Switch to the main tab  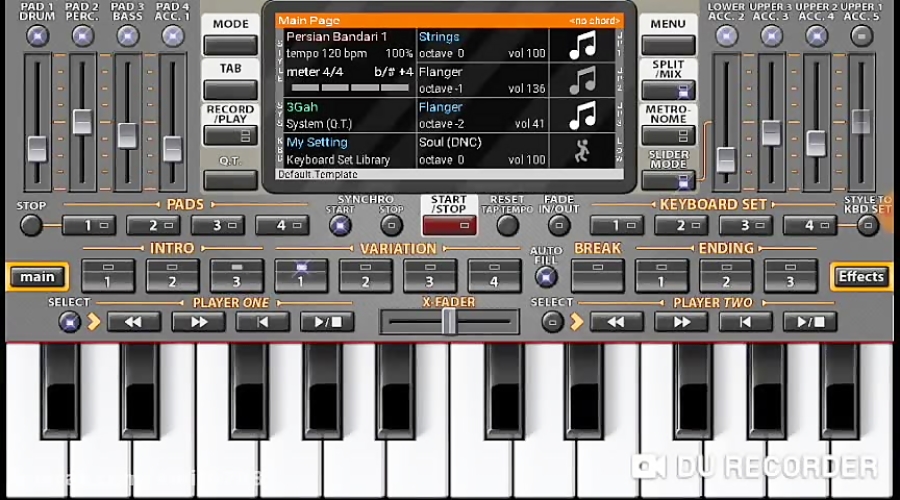[38, 277]
